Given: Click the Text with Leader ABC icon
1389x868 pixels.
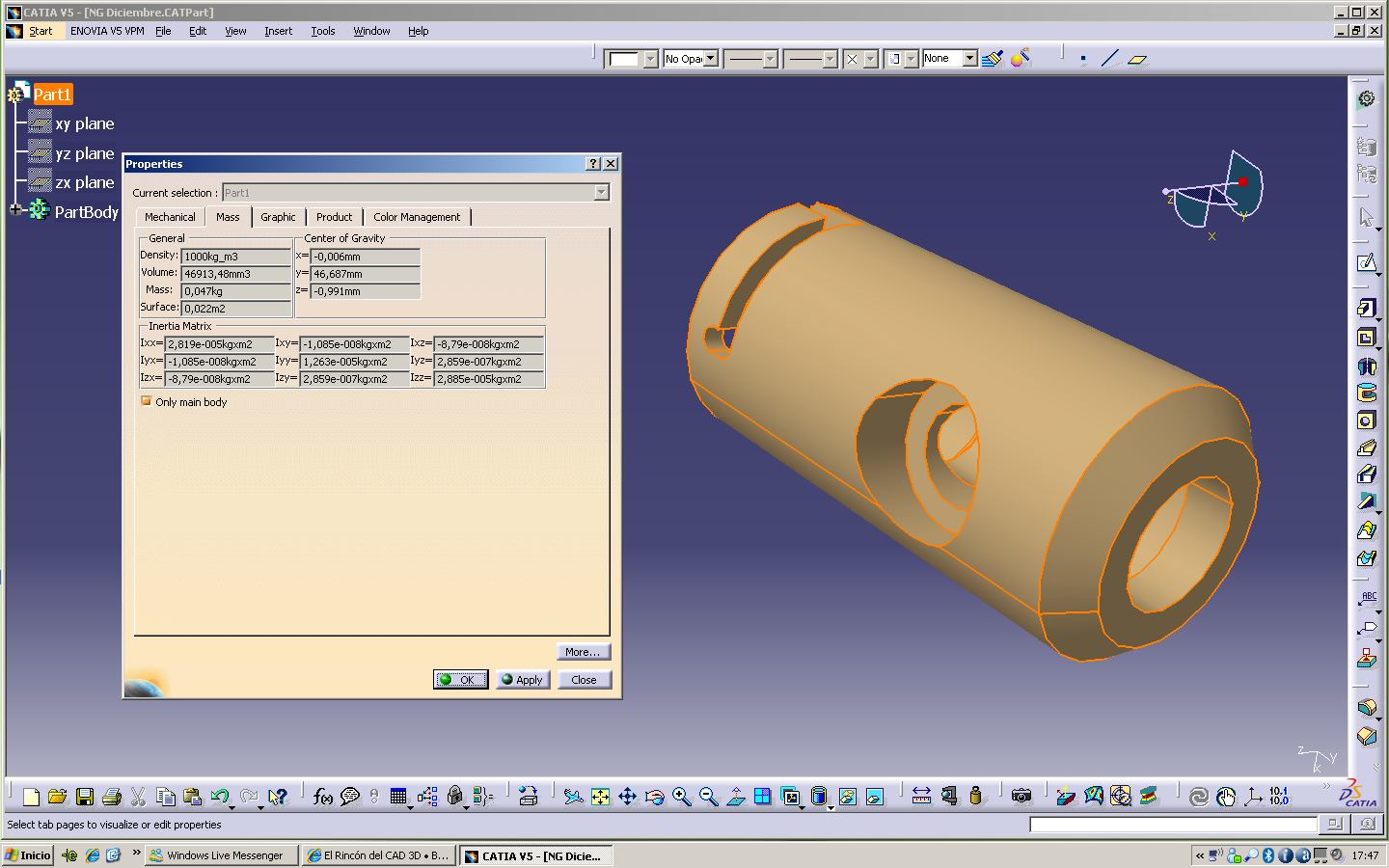Looking at the screenshot, I should point(1367,600).
